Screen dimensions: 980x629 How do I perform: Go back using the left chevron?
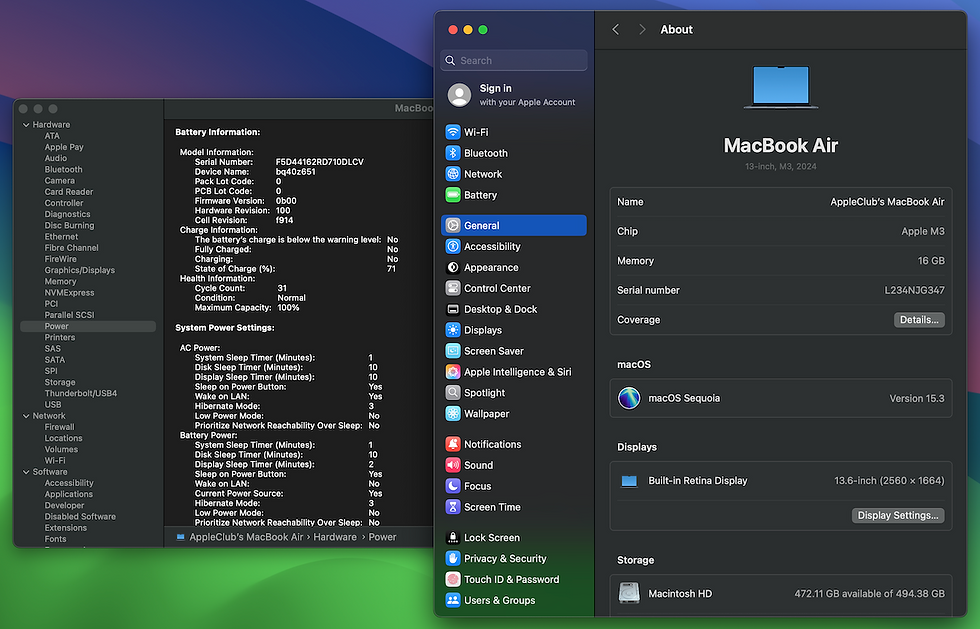(616, 29)
